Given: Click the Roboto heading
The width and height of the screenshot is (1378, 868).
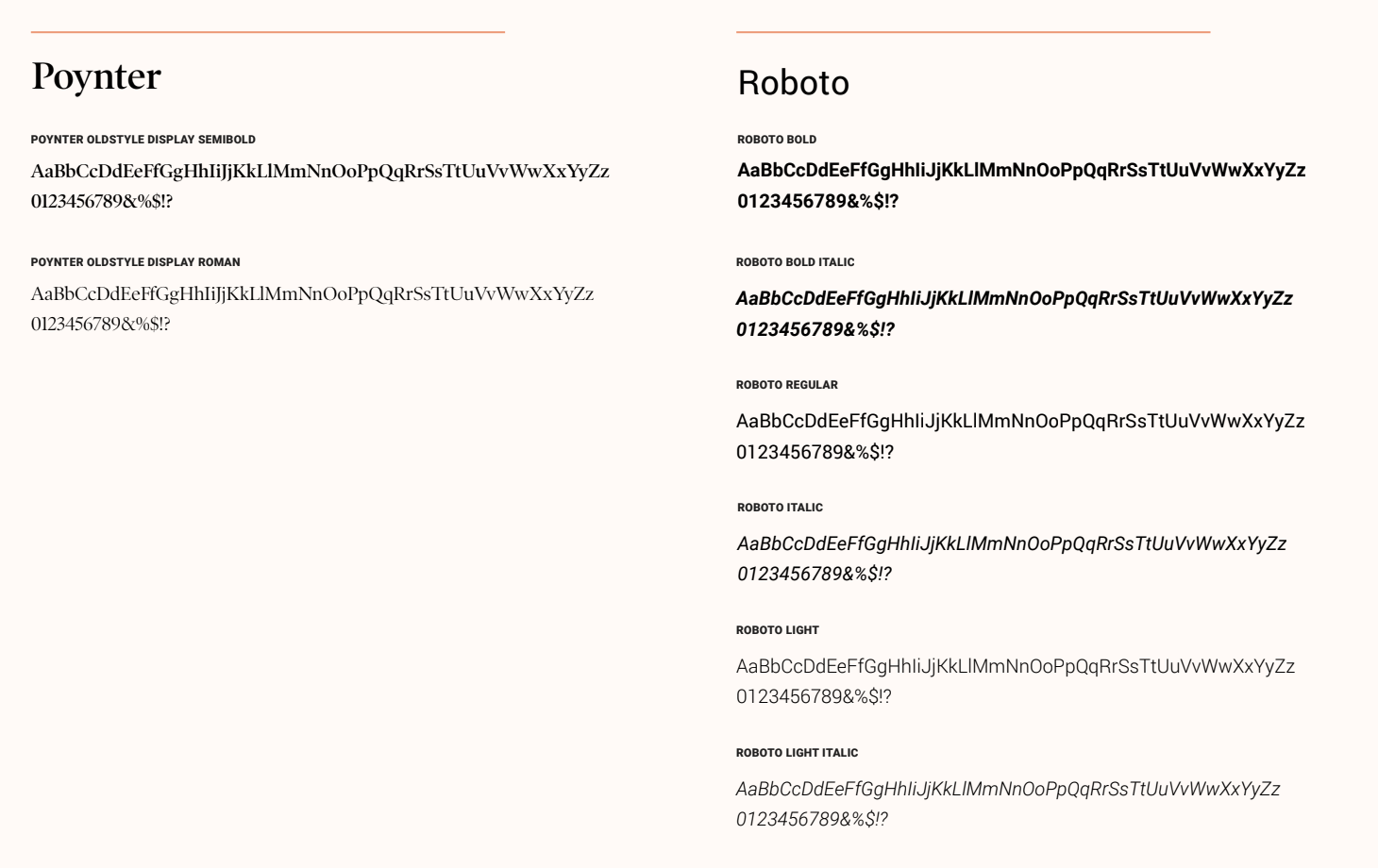Looking at the screenshot, I should coord(794,83).
